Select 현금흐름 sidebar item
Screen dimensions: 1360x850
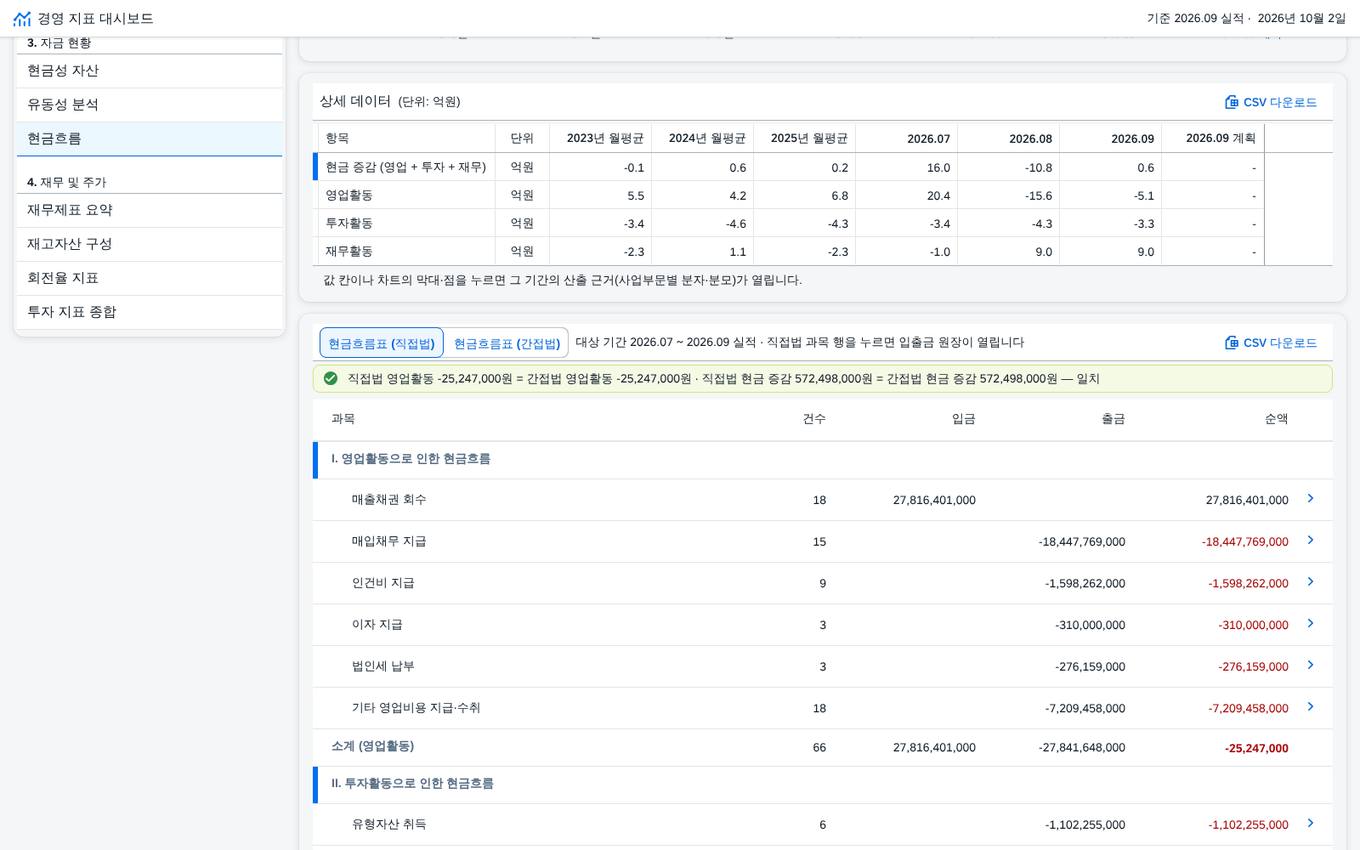pyautogui.click(x=150, y=139)
